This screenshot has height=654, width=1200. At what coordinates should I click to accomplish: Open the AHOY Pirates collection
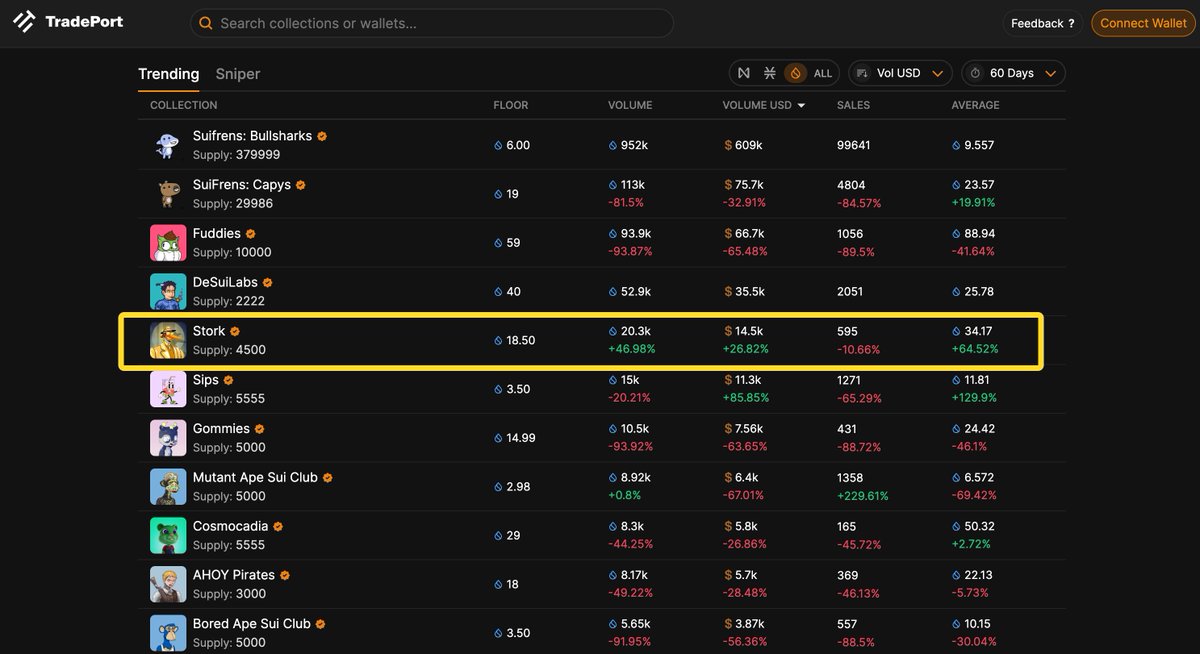(x=234, y=576)
